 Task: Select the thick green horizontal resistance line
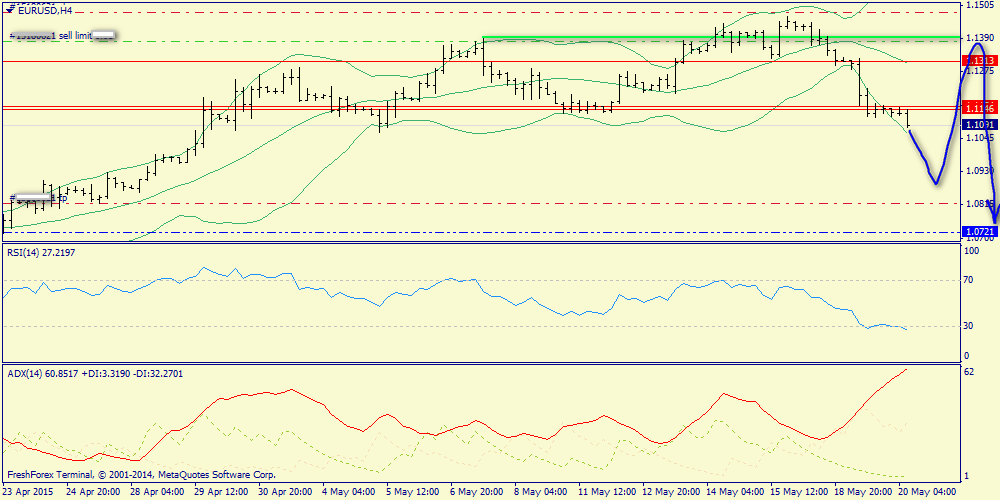coord(700,38)
